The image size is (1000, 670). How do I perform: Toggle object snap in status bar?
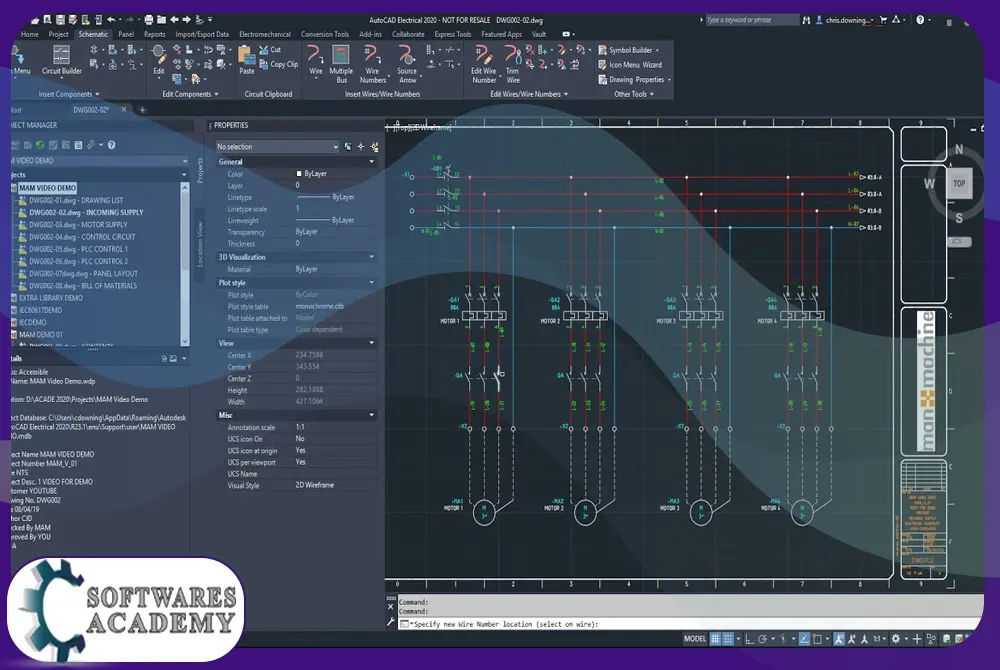[x=817, y=639]
